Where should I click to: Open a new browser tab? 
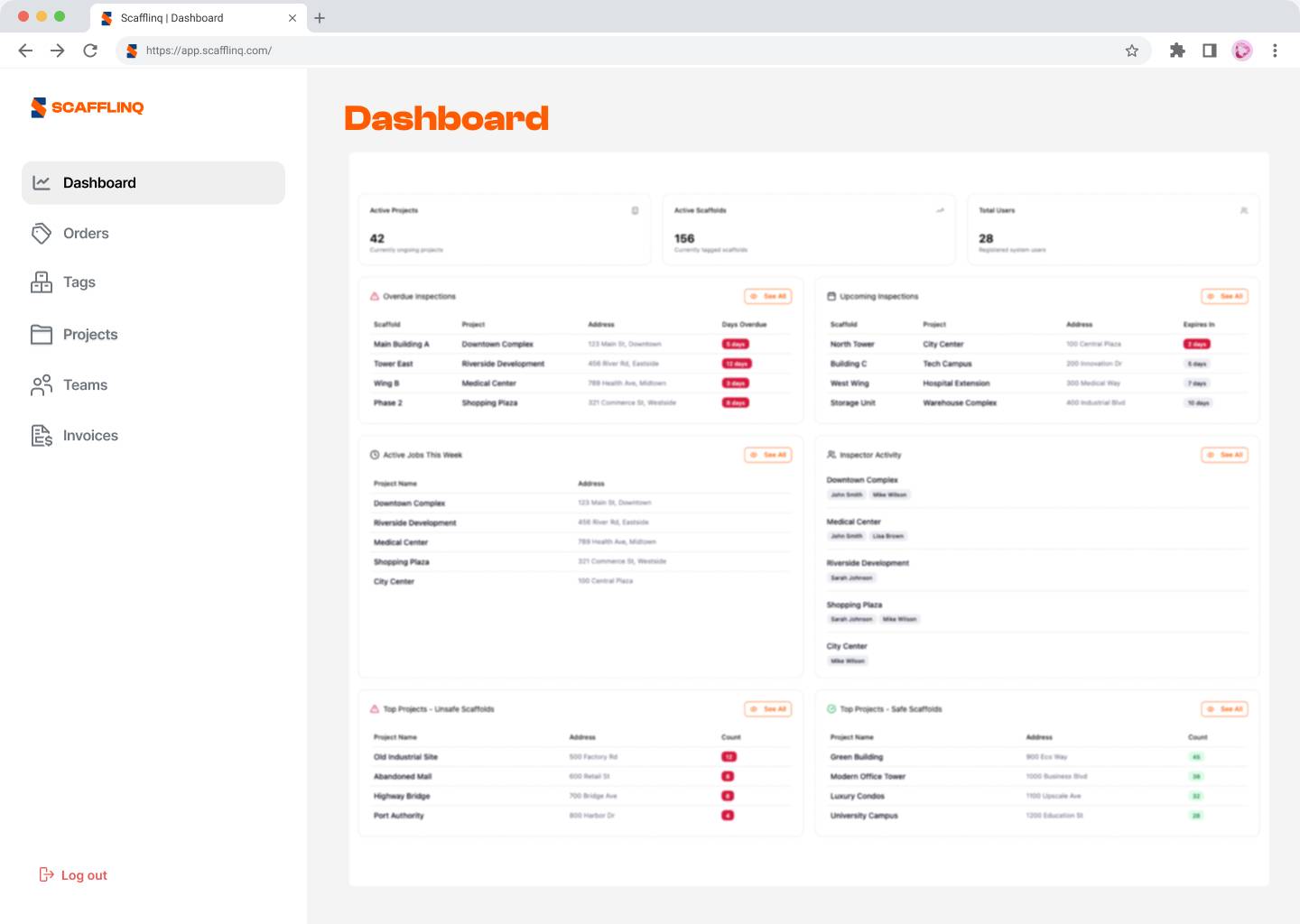coord(320,18)
